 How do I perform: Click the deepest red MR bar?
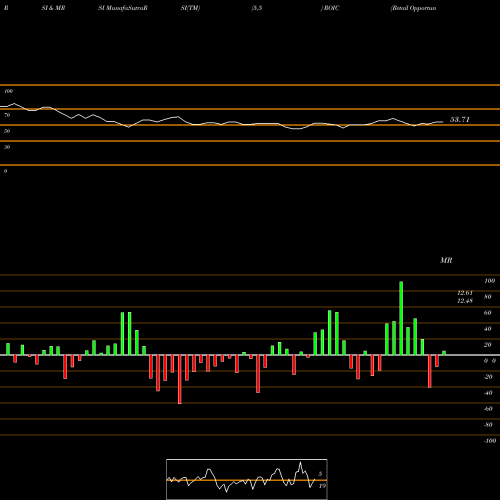tap(180, 379)
